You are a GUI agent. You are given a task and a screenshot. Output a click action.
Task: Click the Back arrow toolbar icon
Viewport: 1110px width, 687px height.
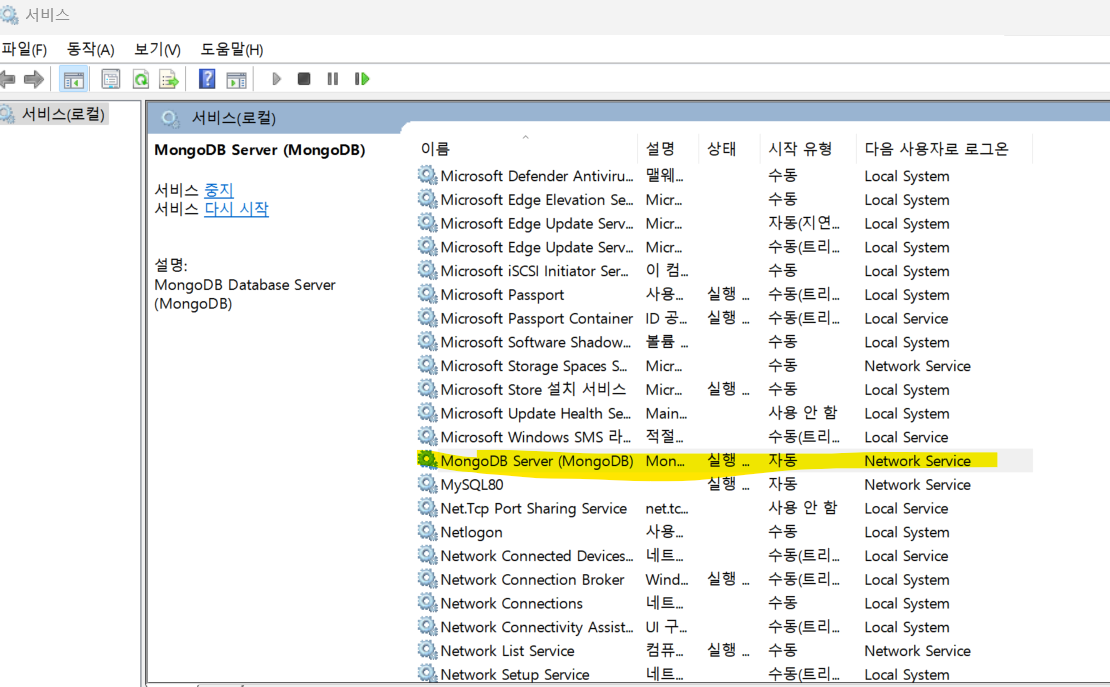click(8, 79)
